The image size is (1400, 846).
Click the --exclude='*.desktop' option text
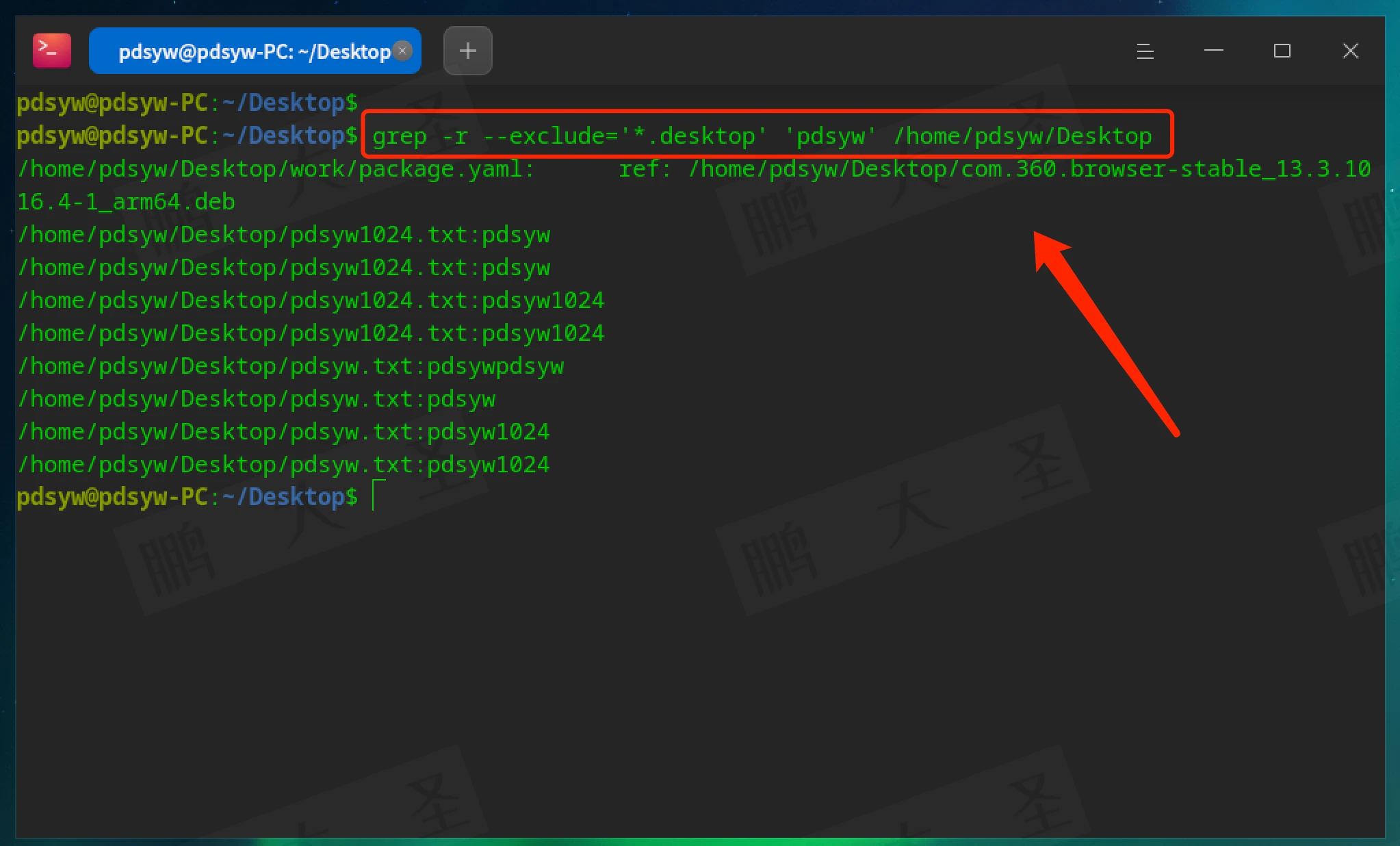point(624,136)
